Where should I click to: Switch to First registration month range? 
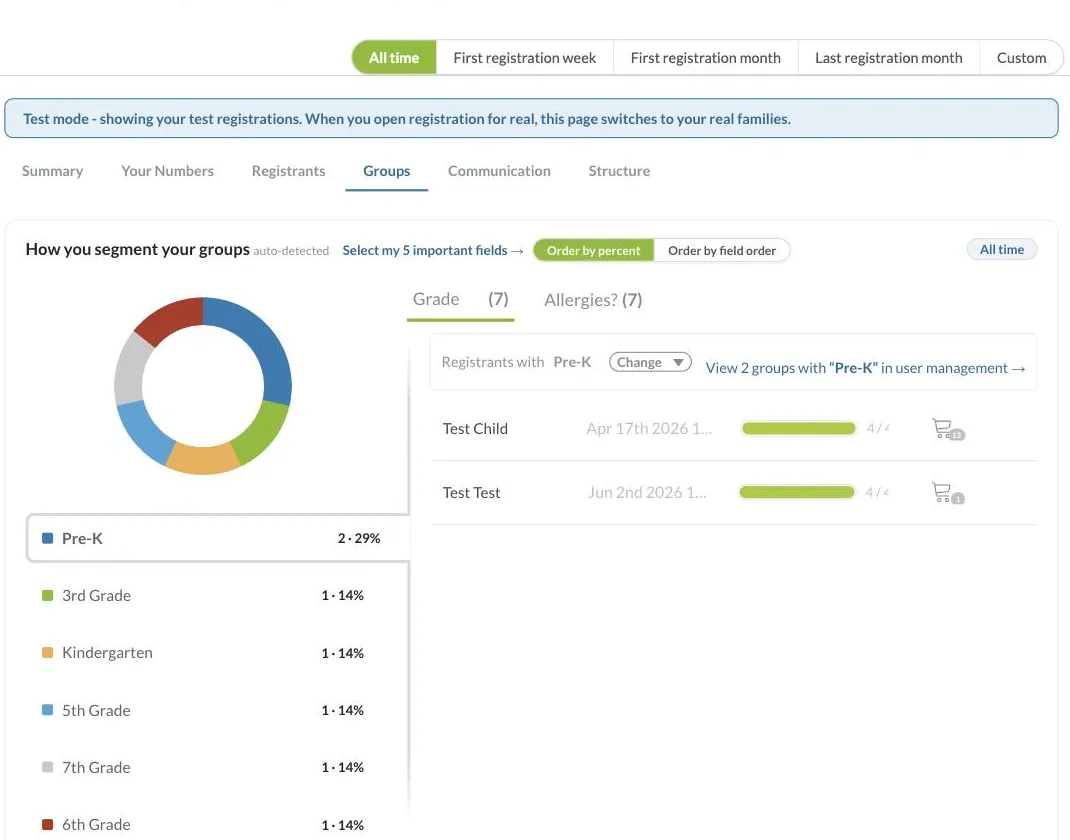(x=706, y=58)
